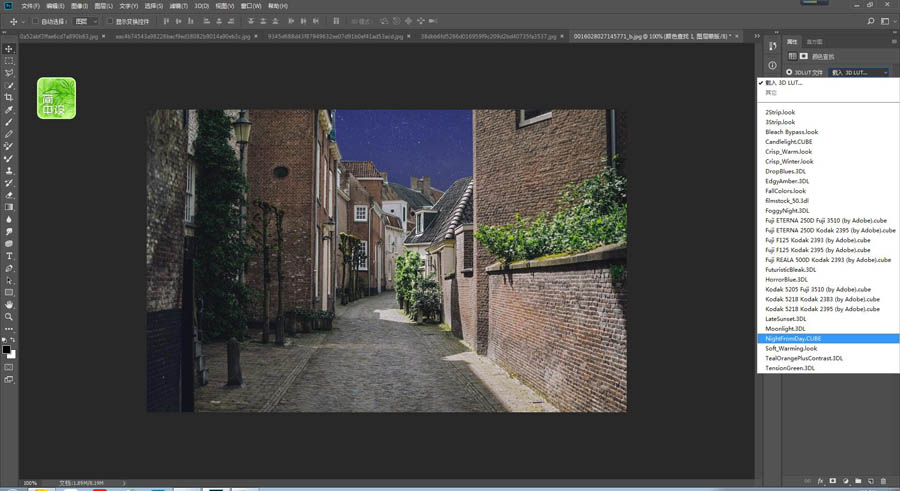The width and height of the screenshot is (900, 491).
Task: Select the Hand tool
Action: pos(9,304)
